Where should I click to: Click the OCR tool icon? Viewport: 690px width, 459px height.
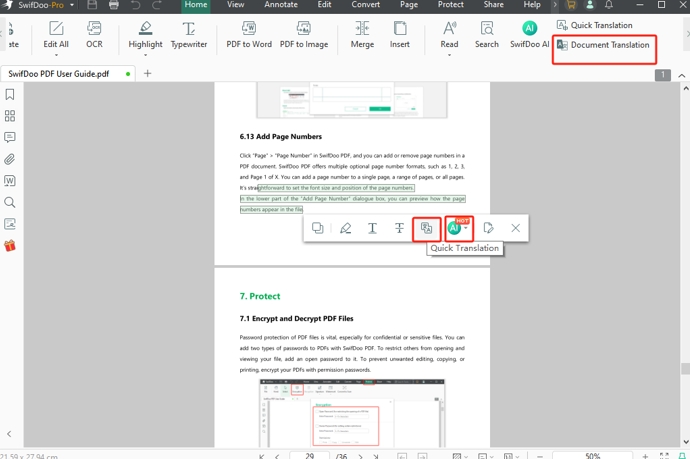point(94,29)
